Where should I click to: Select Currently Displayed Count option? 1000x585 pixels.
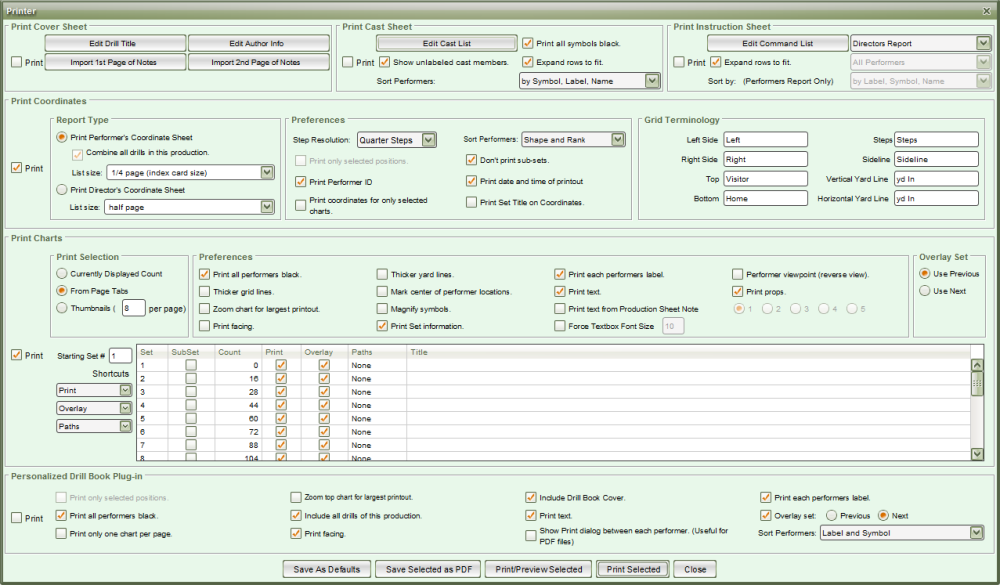pyautogui.click(x=62, y=273)
